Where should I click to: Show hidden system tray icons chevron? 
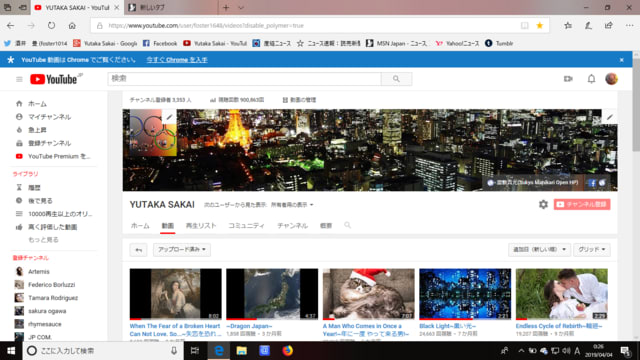tap(521, 351)
